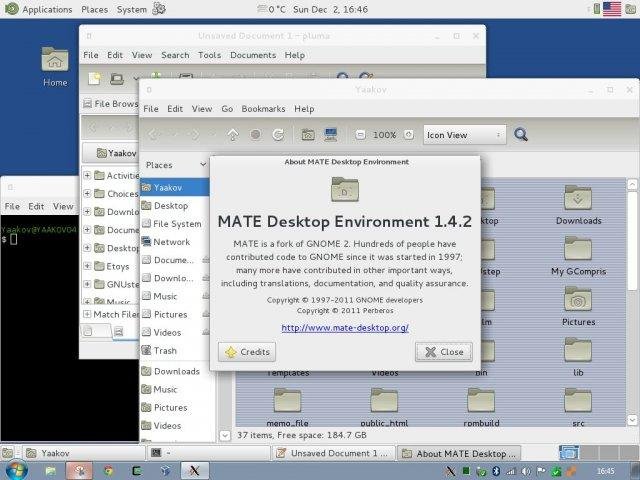
Task: Open the recent files arrow beside Open in pluma
Action: 136,78
